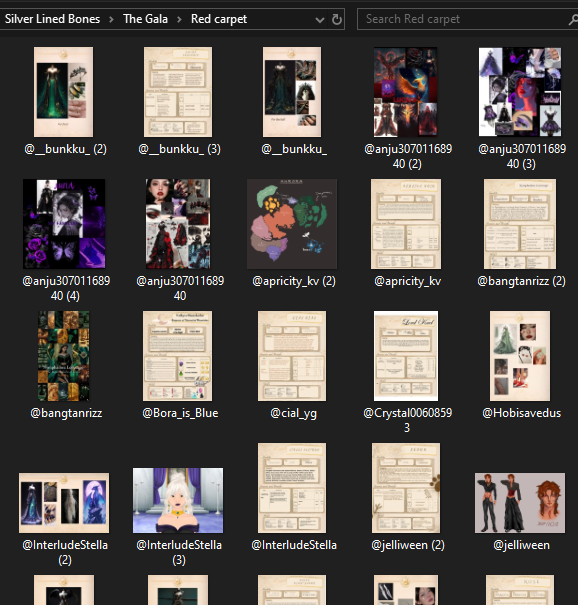
Task: Select the @__bunkku_ (2) file thumbnail
Action: 64,92
